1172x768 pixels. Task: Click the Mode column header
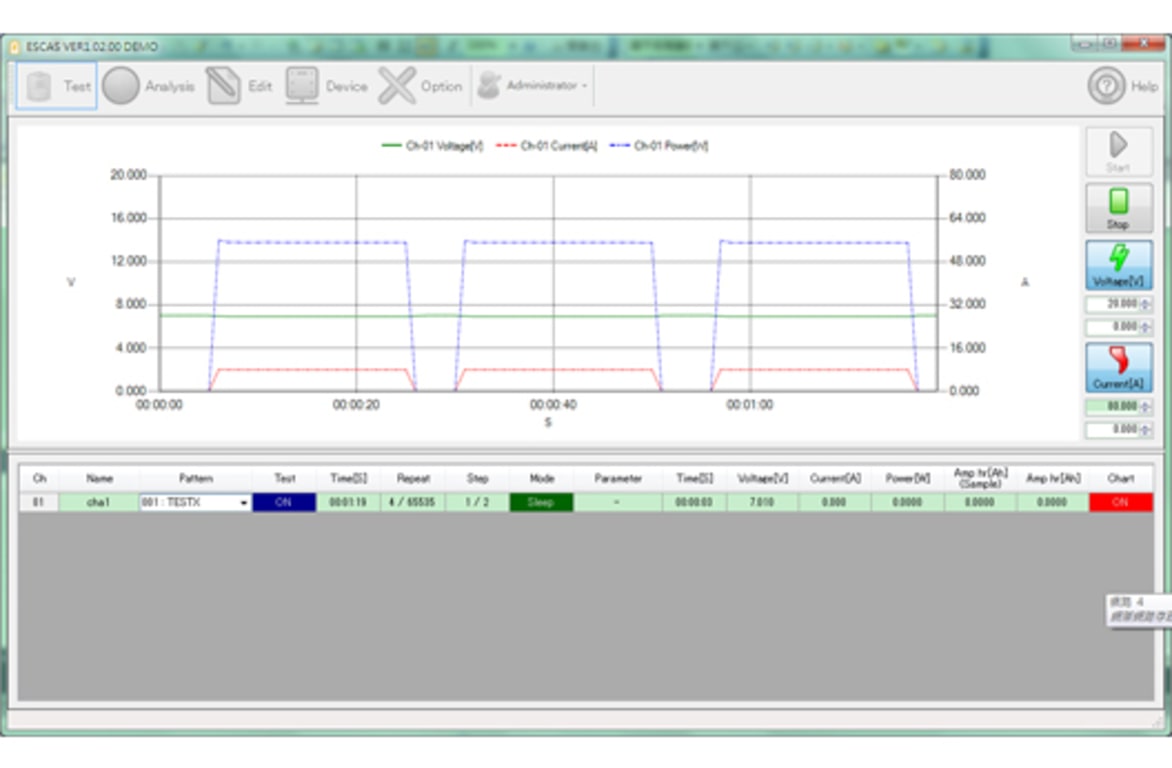[542, 479]
